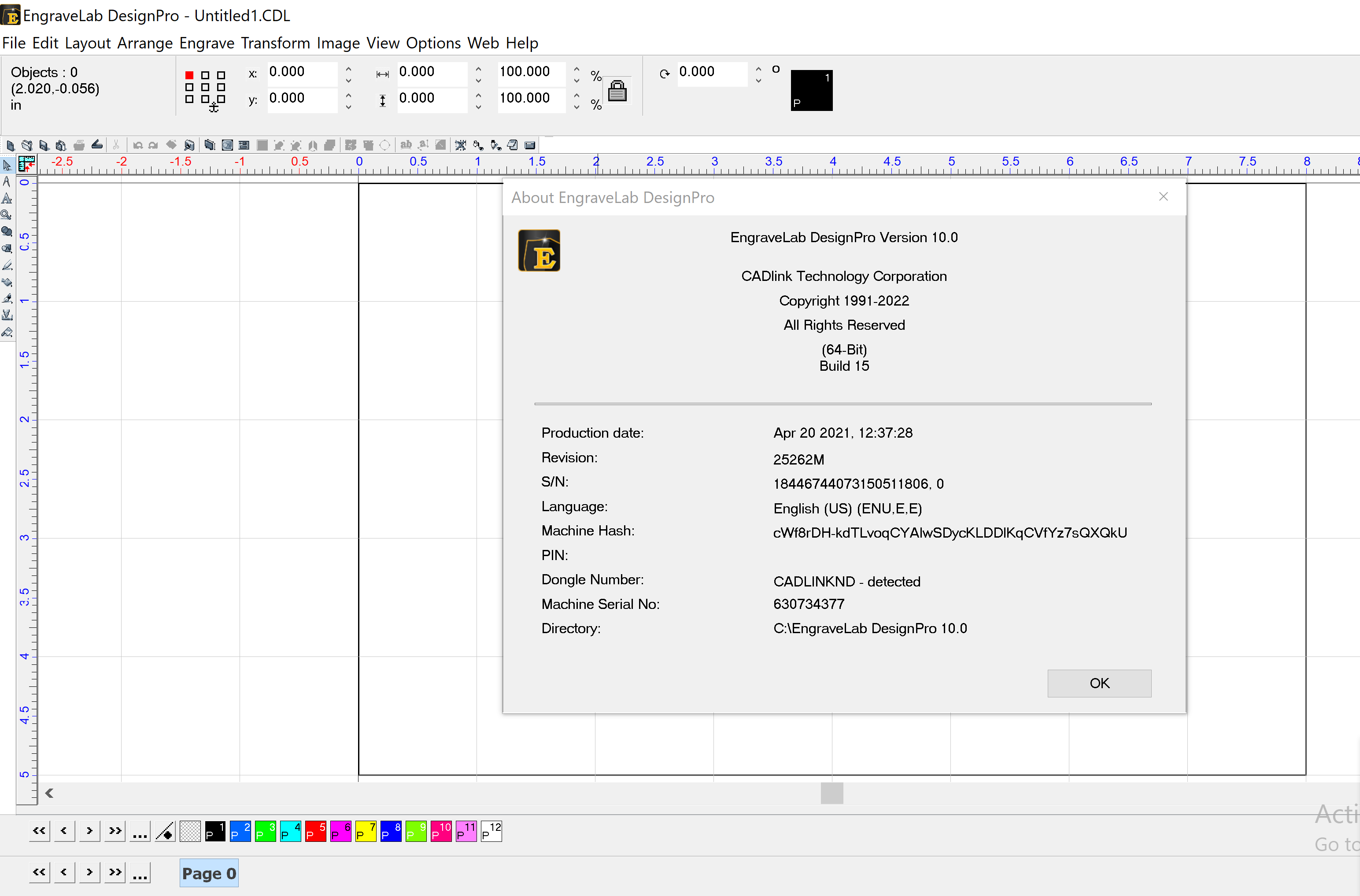Select bottom-center anchor point square

tap(205, 99)
